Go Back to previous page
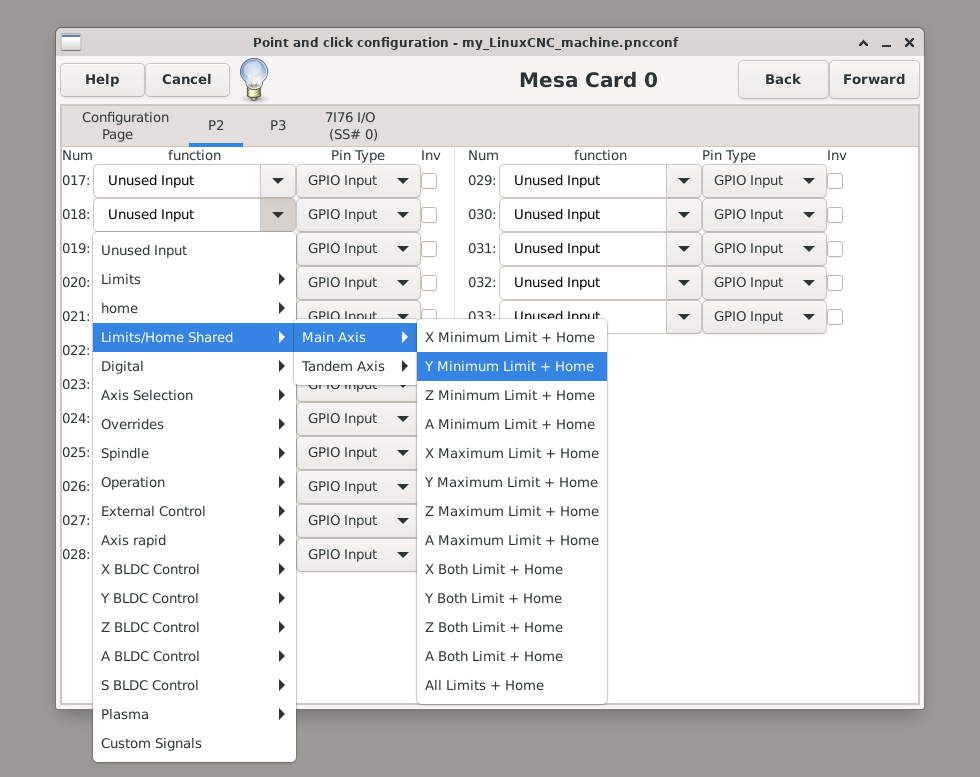The image size is (980, 777). pos(782,80)
